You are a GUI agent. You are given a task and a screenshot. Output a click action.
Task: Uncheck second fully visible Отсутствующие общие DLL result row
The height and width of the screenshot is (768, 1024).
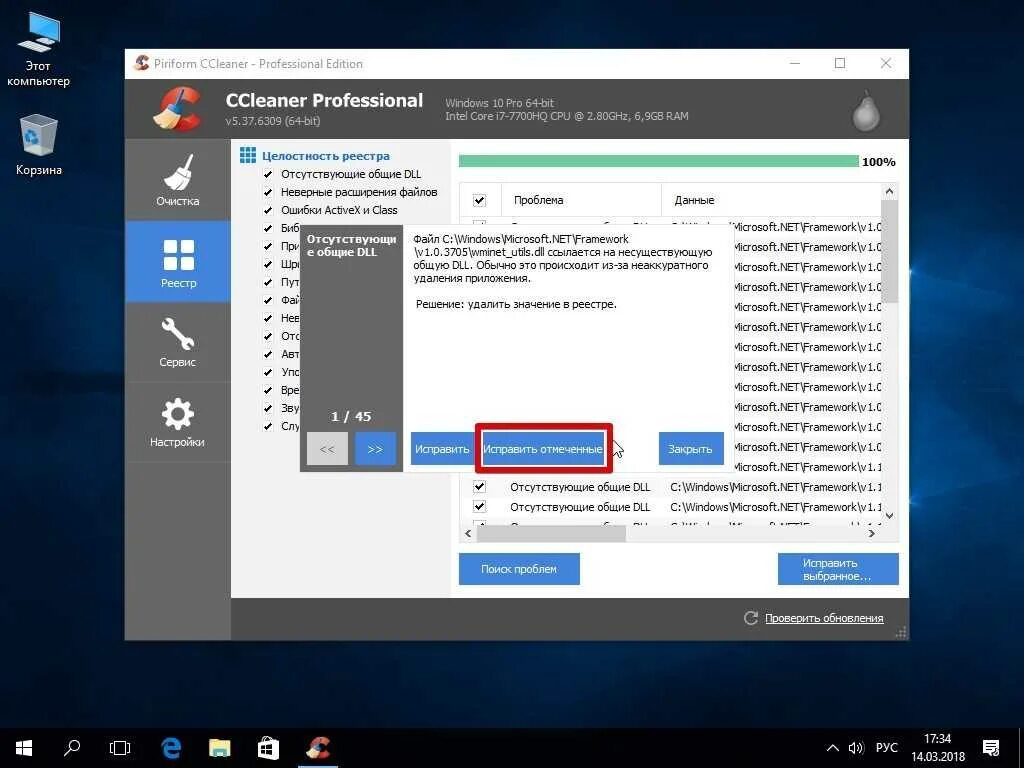coord(479,507)
